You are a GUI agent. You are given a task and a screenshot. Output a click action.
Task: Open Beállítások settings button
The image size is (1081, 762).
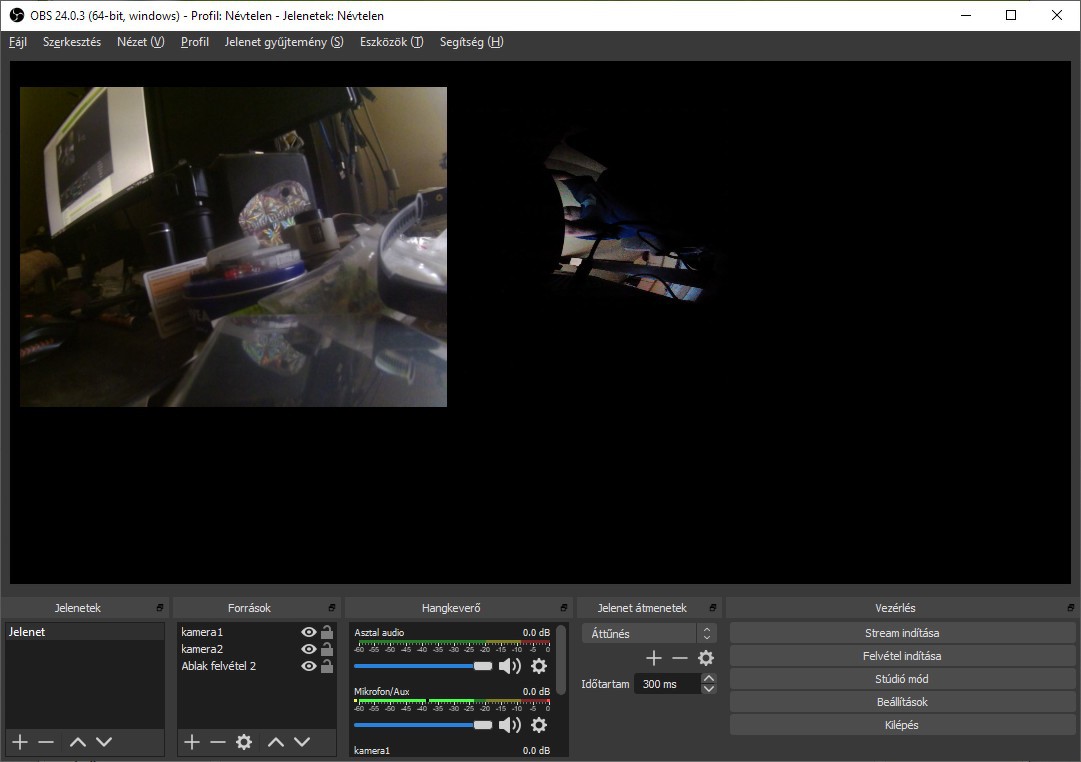pos(902,702)
